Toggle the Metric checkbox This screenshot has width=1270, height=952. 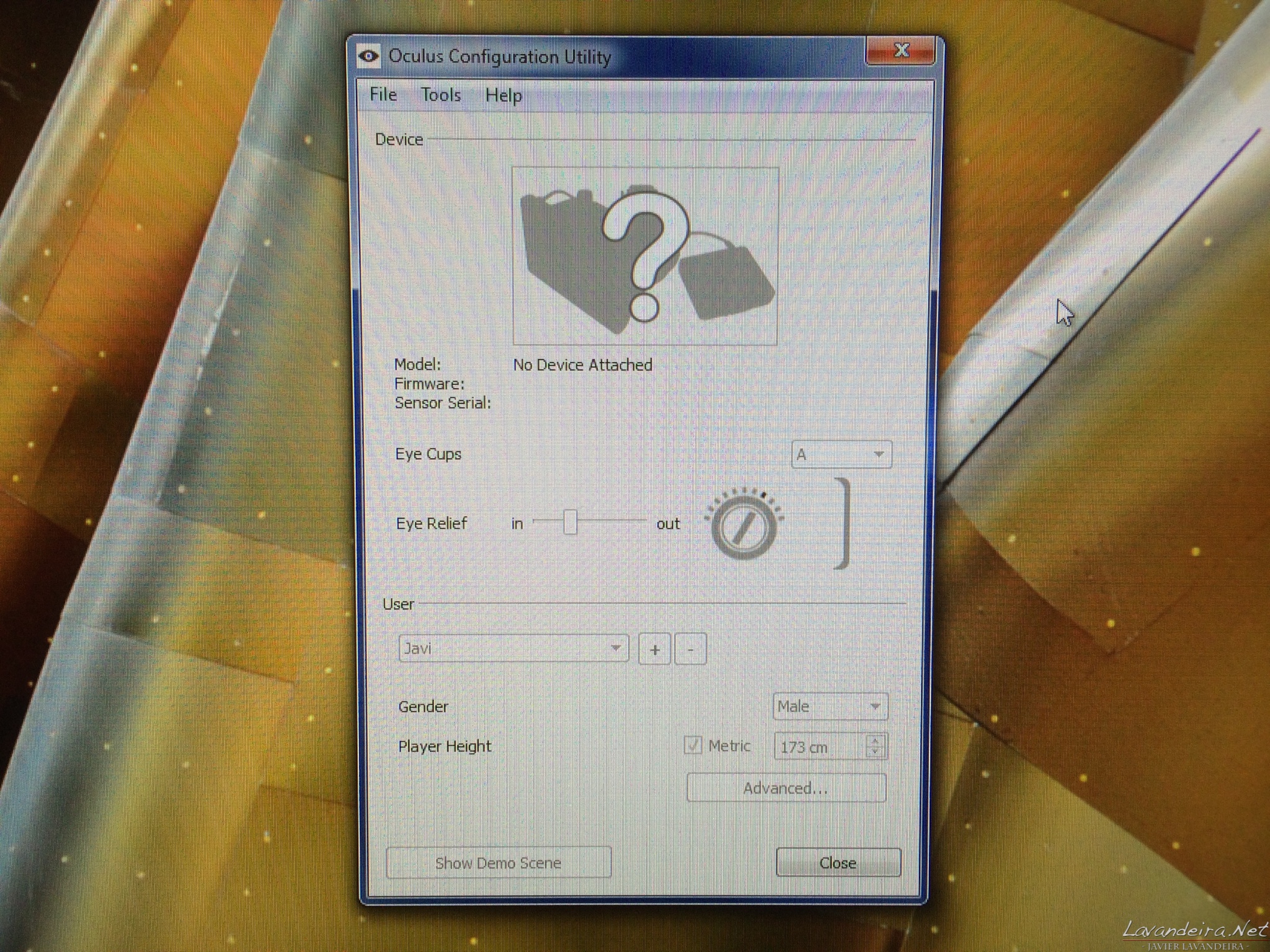pyautogui.click(x=693, y=745)
